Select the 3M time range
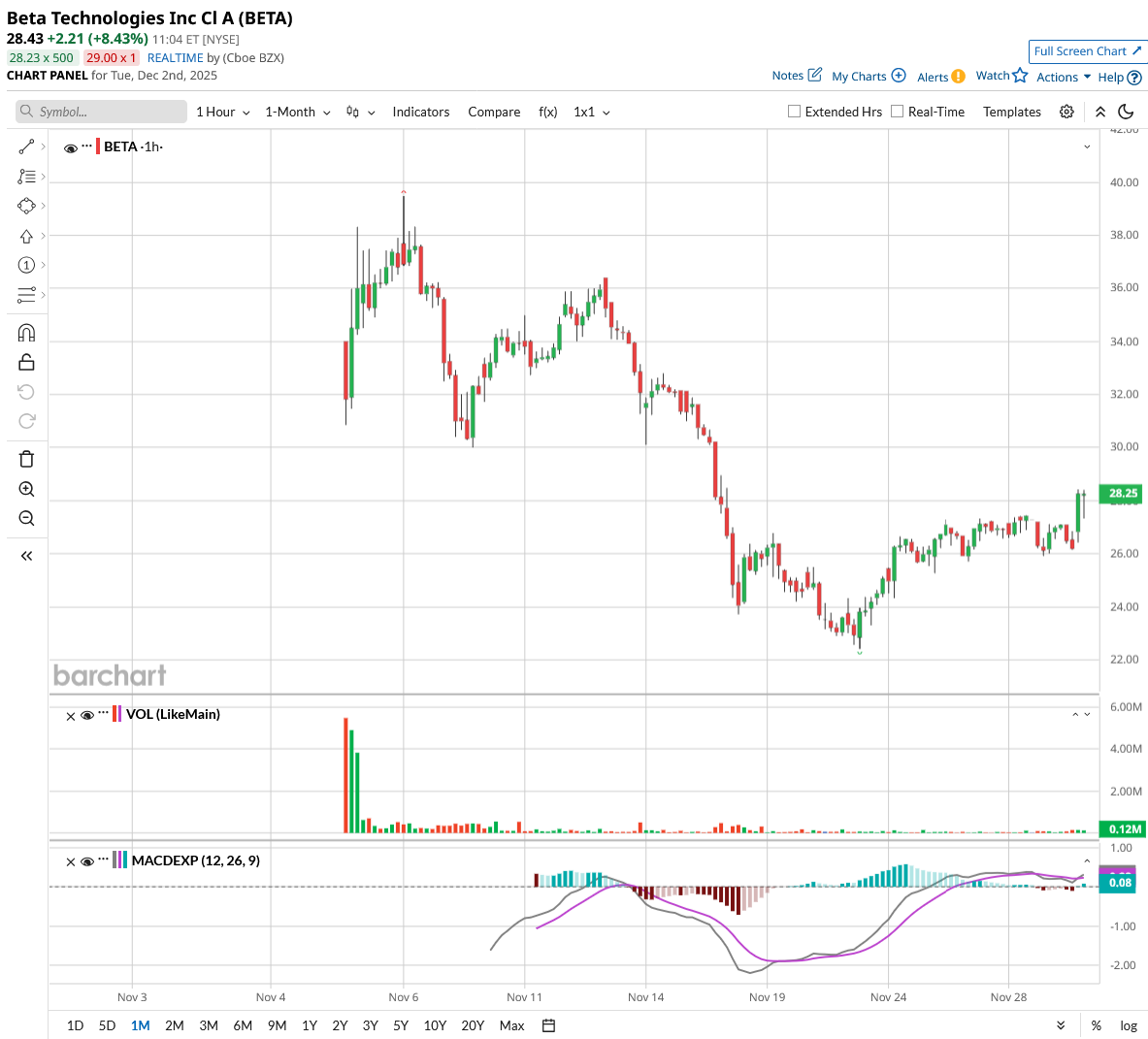 209,1025
